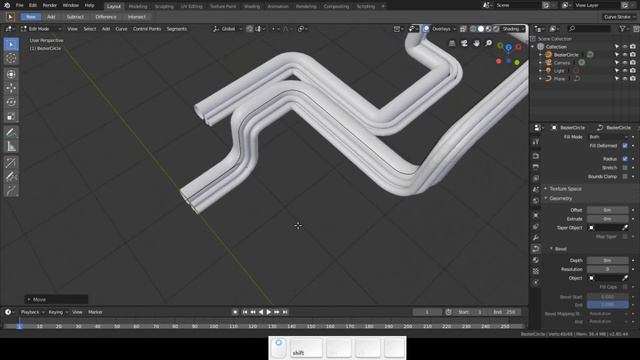
Task: Select the Select Box tool
Action: (x=11, y=44)
